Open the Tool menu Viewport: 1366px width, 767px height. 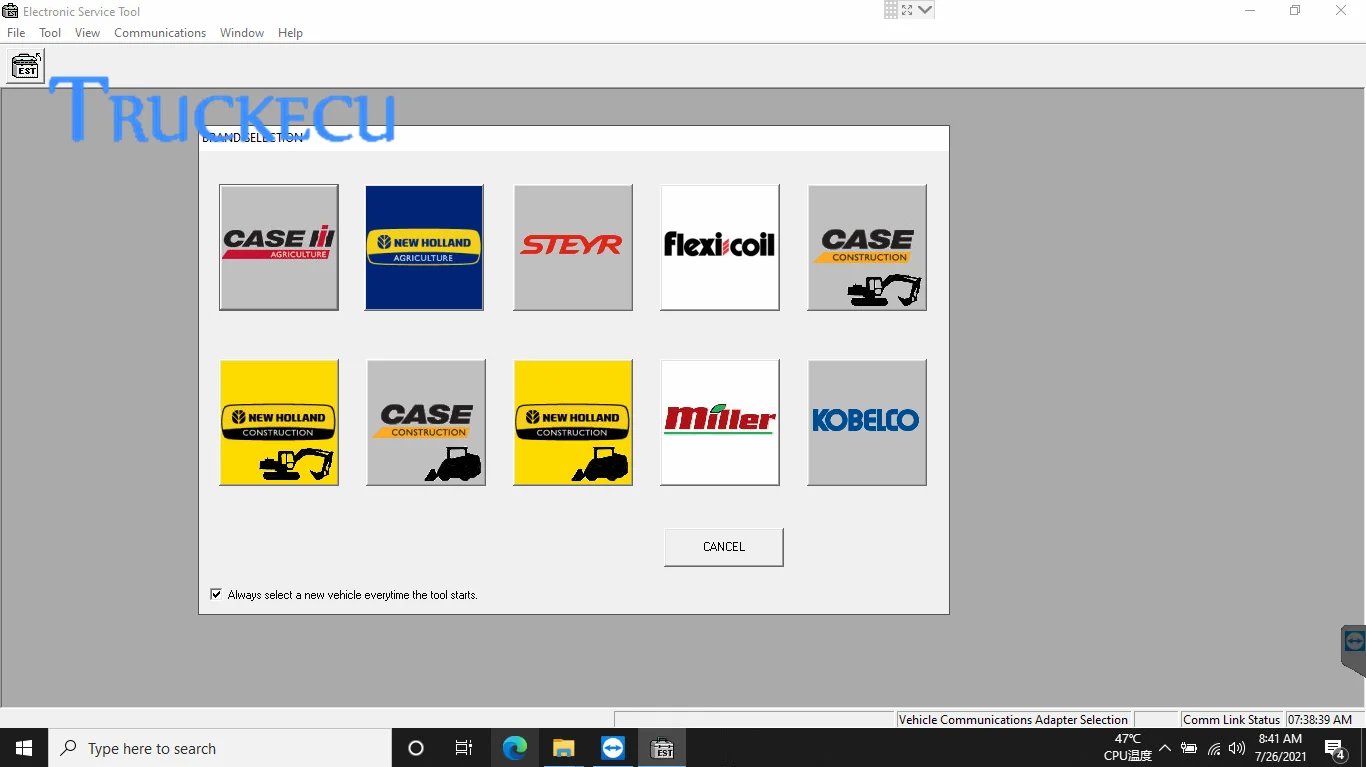[50, 33]
